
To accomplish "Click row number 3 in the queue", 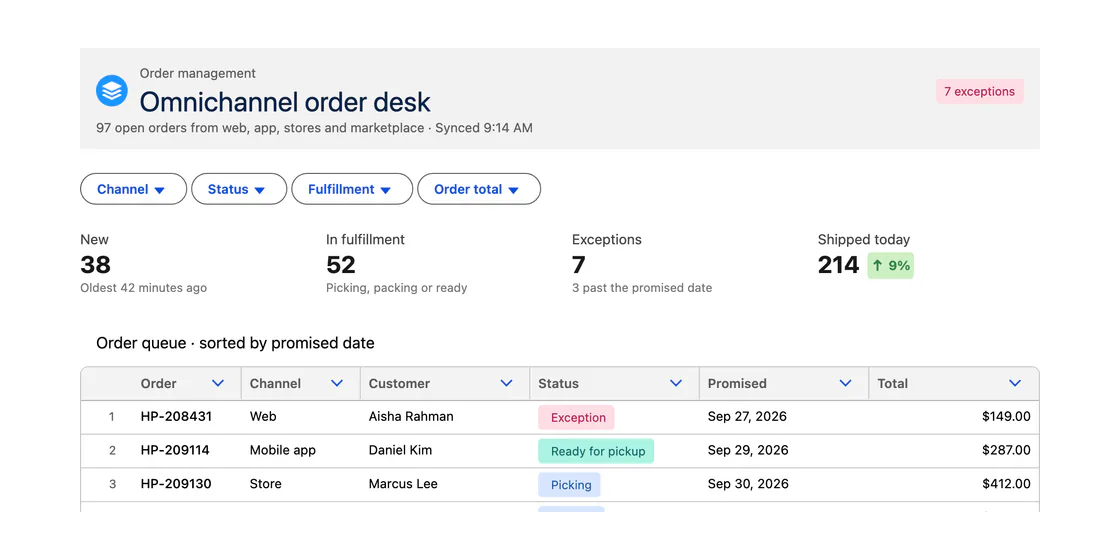I will pos(112,484).
